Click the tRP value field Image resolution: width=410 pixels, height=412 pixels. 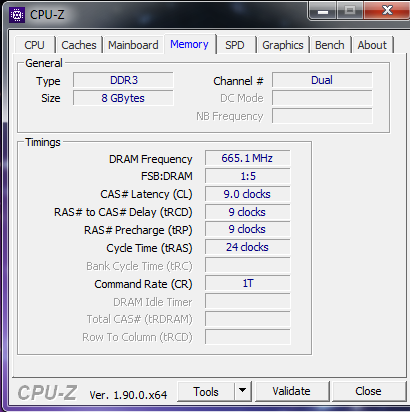(x=247, y=229)
